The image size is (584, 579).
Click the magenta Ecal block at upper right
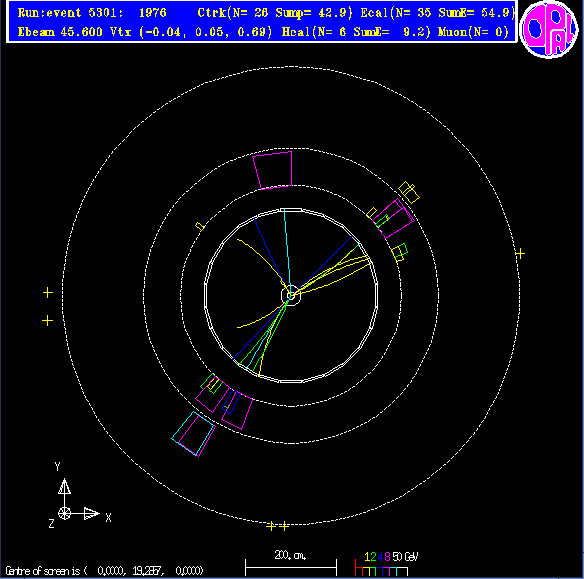(393, 219)
